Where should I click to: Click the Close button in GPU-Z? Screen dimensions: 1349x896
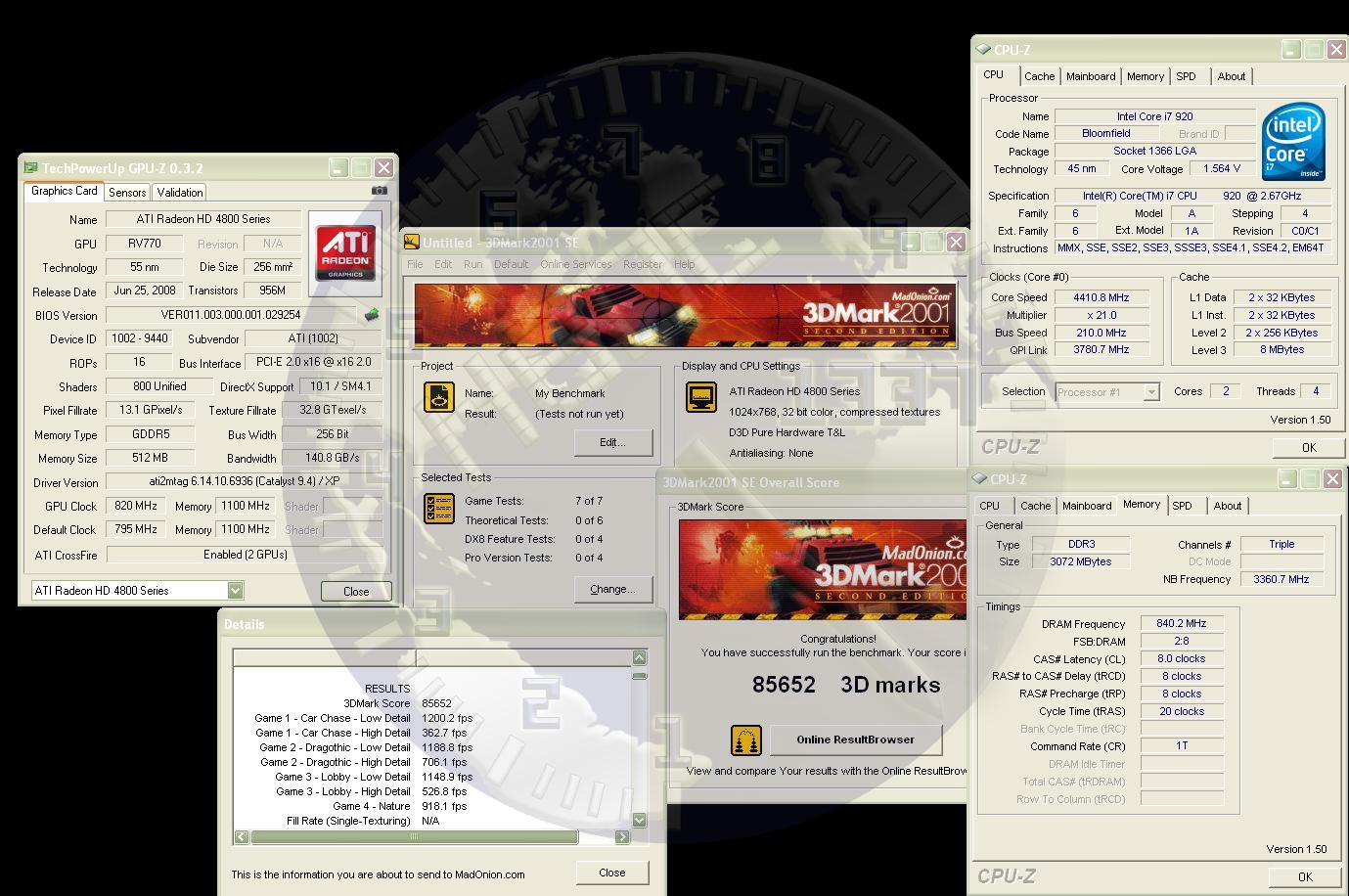(x=356, y=591)
